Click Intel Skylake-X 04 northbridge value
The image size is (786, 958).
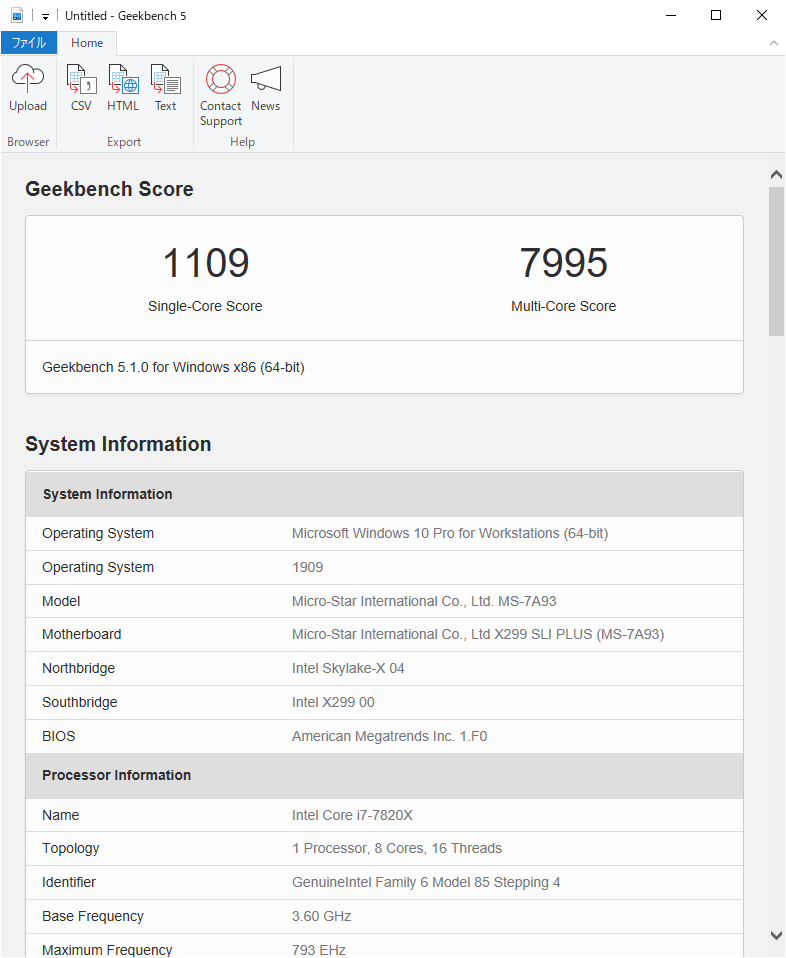[x=348, y=668]
